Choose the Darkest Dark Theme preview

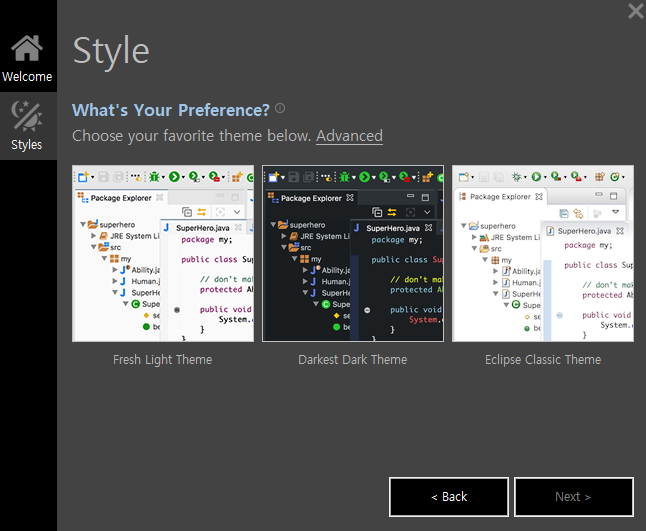point(353,253)
